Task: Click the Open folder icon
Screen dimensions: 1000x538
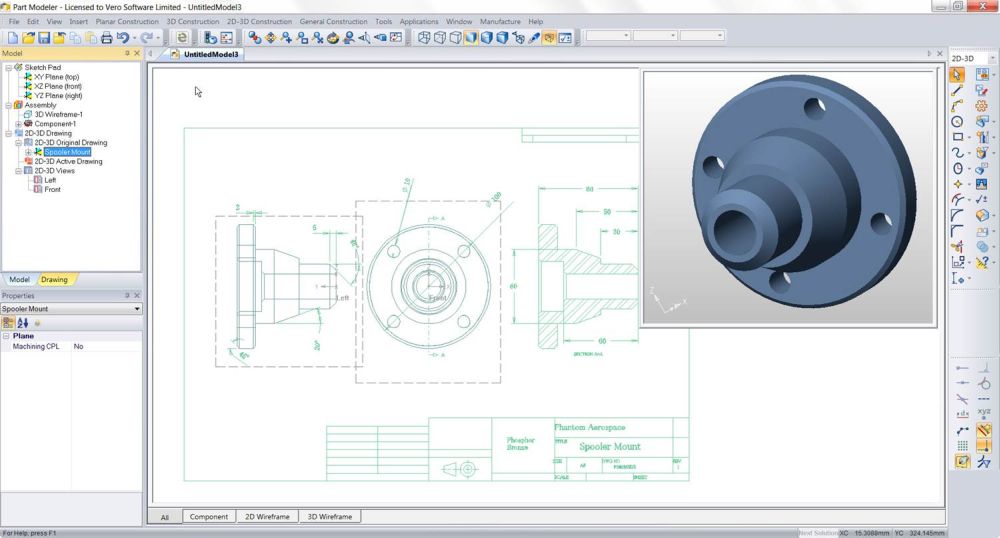Action: [x=28, y=38]
